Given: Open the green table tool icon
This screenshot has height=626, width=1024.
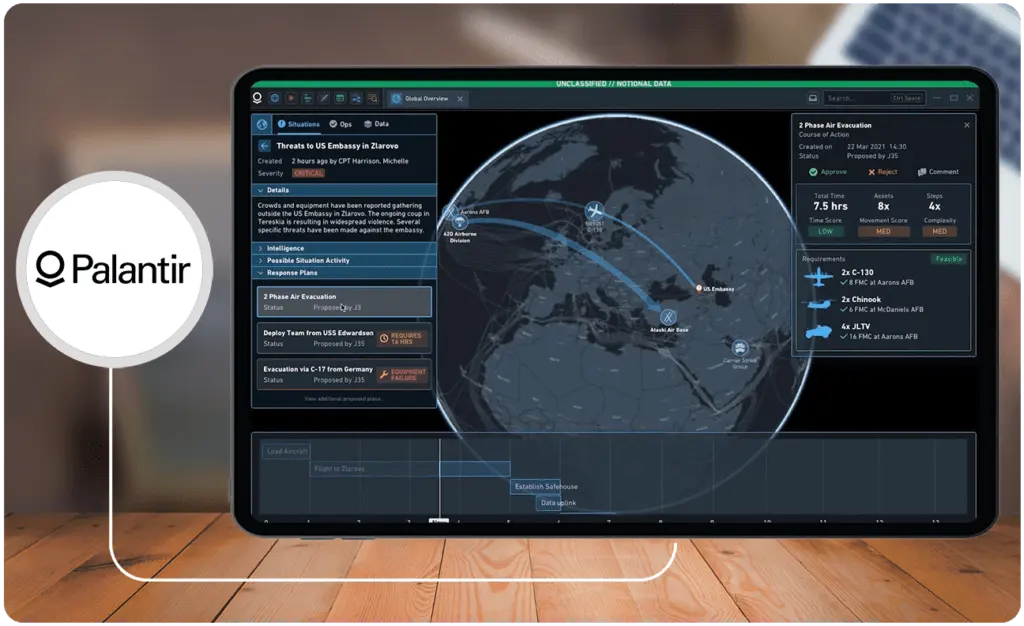Looking at the screenshot, I should click(340, 98).
